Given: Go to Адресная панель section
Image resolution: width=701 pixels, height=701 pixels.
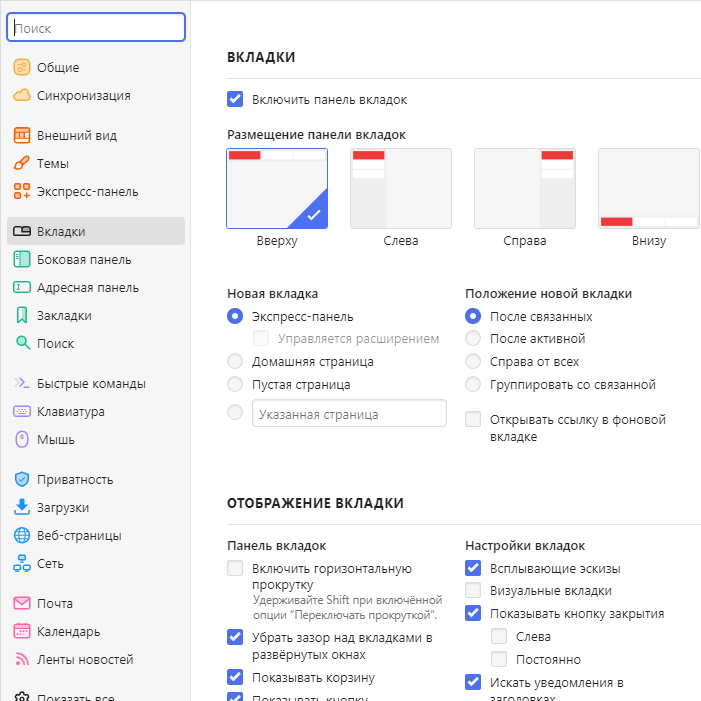Looking at the screenshot, I should click(88, 288).
